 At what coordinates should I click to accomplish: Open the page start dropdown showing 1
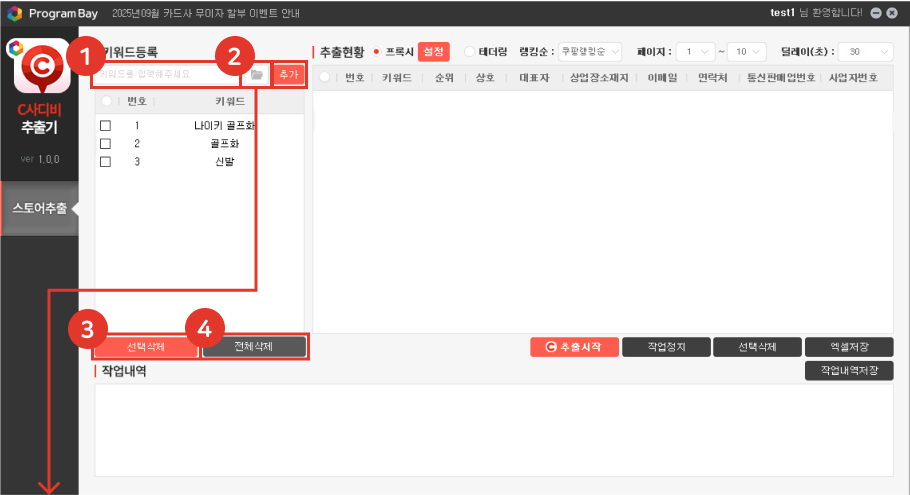[x=695, y=52]
